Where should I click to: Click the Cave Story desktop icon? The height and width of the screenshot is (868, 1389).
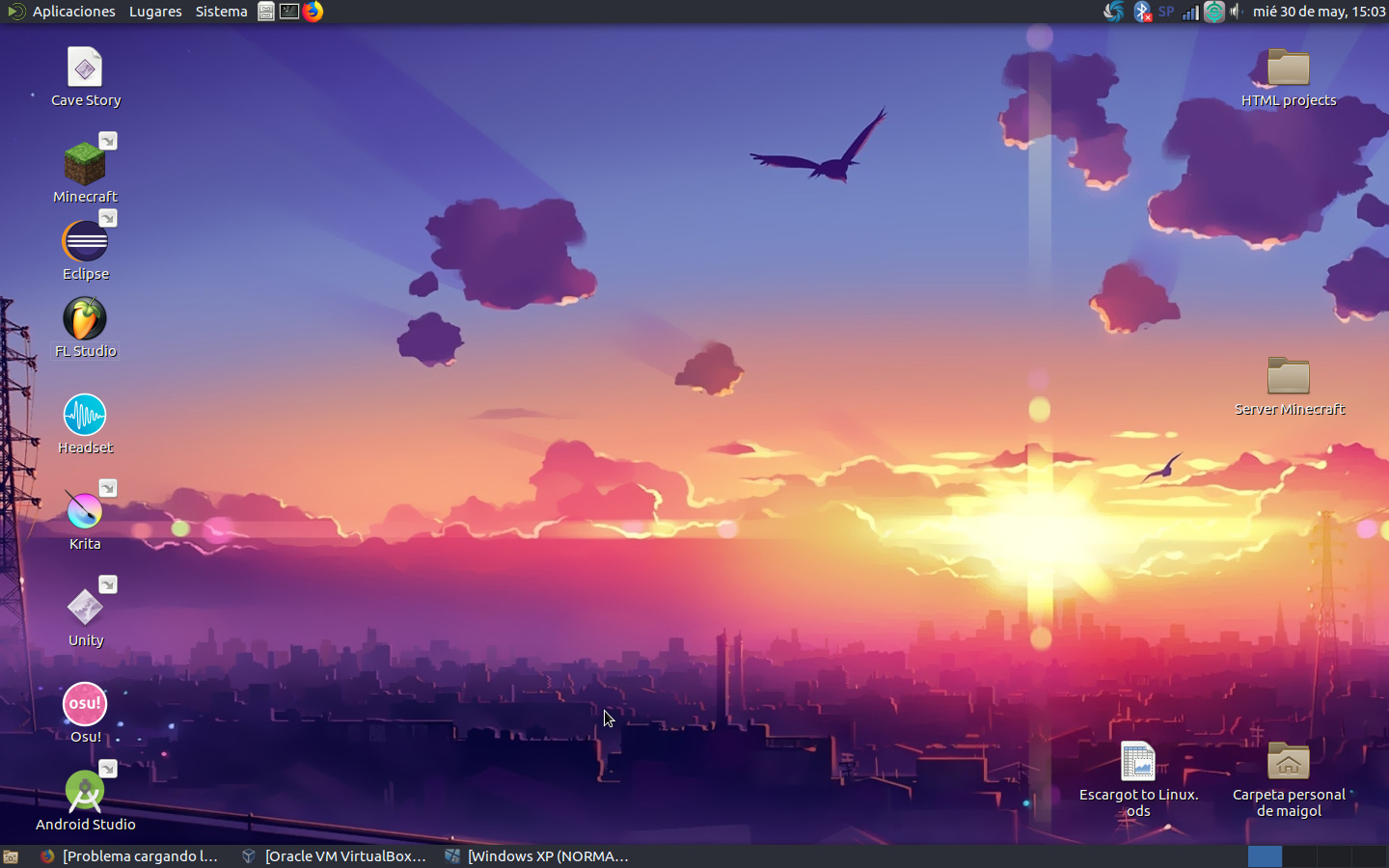85,68
